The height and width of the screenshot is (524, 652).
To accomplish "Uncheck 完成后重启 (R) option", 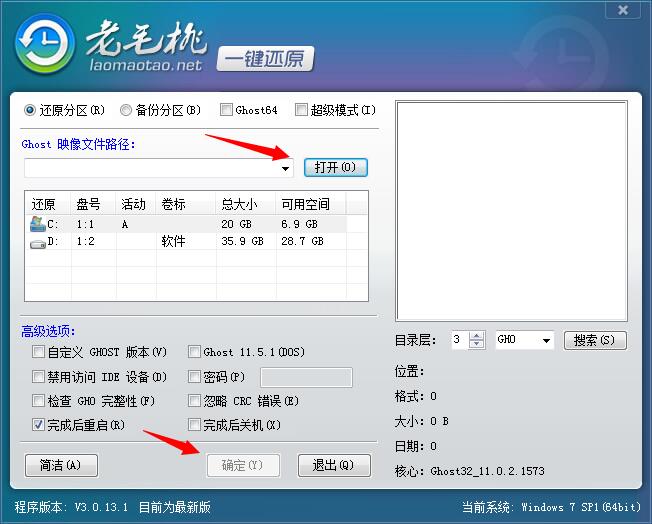I will [38, 425].
